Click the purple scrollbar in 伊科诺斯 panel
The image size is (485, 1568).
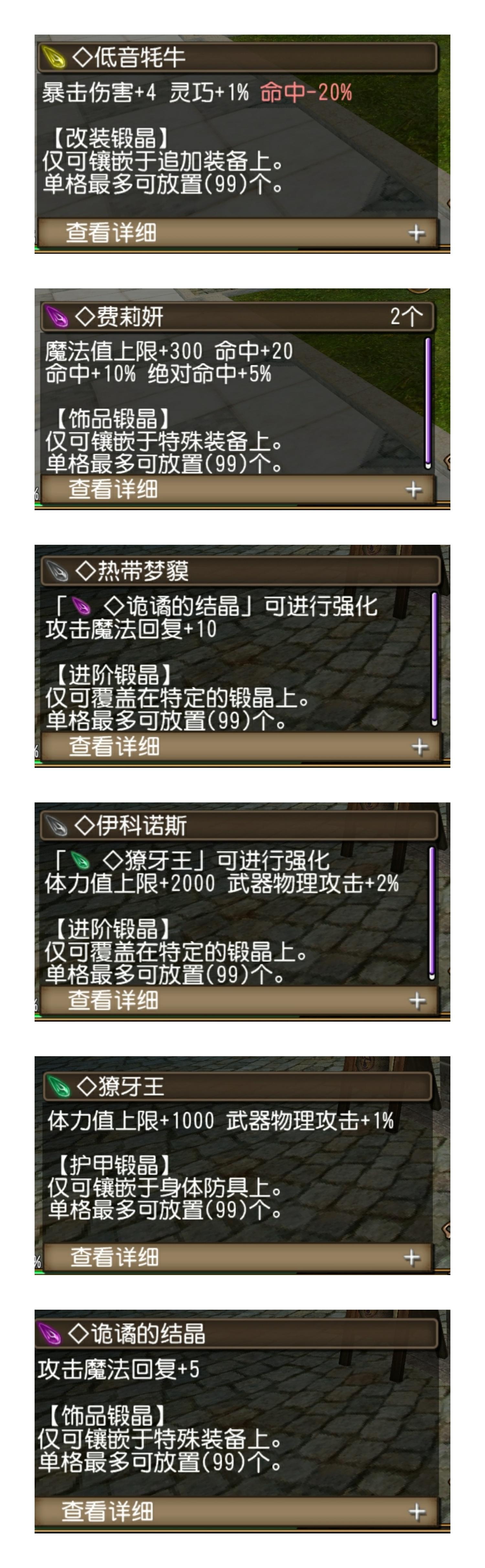coord(432,913)
